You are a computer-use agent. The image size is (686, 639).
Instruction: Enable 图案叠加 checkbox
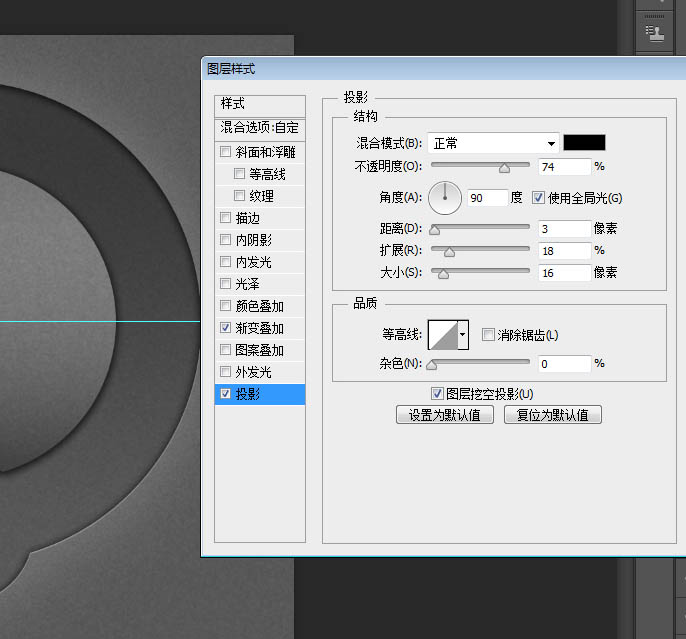click(225, 349)
